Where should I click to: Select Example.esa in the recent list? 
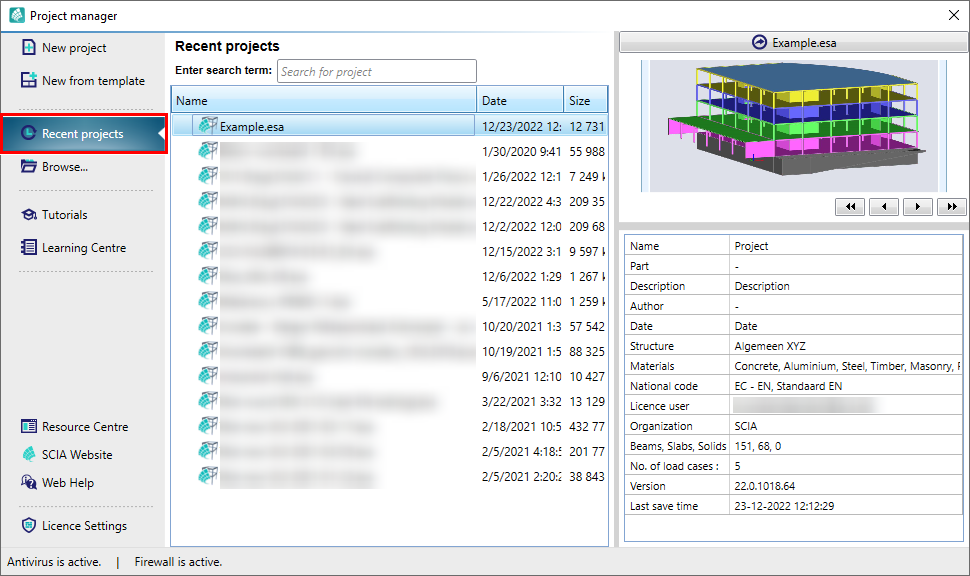point(252,126)
